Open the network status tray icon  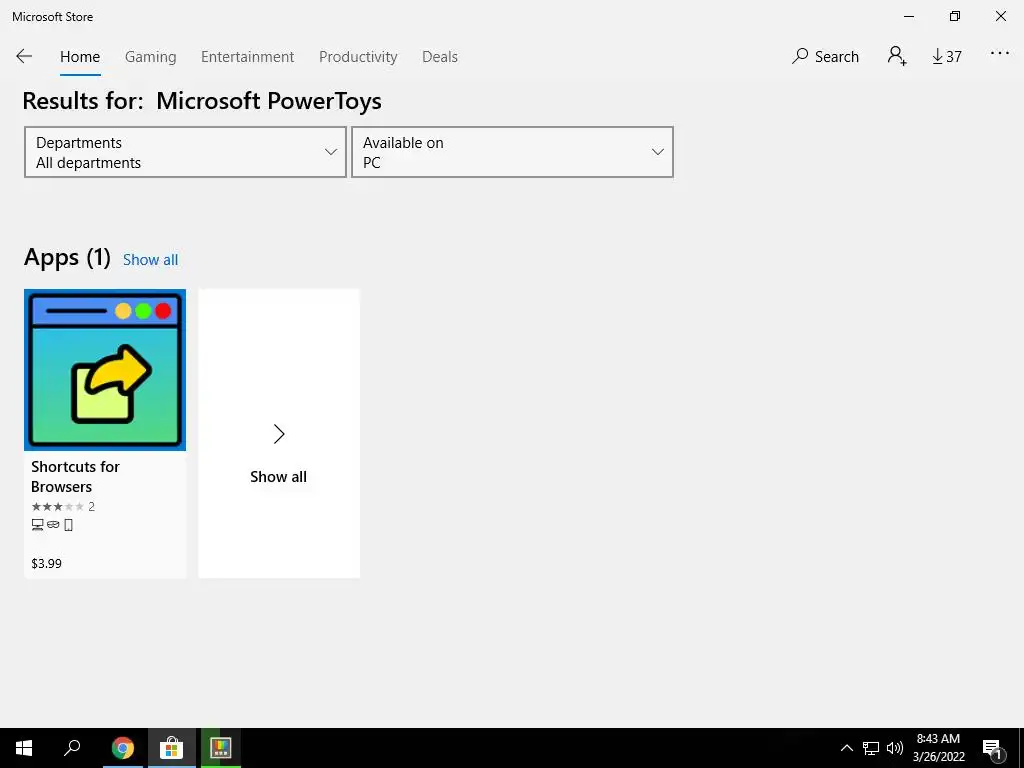[871, 748]
